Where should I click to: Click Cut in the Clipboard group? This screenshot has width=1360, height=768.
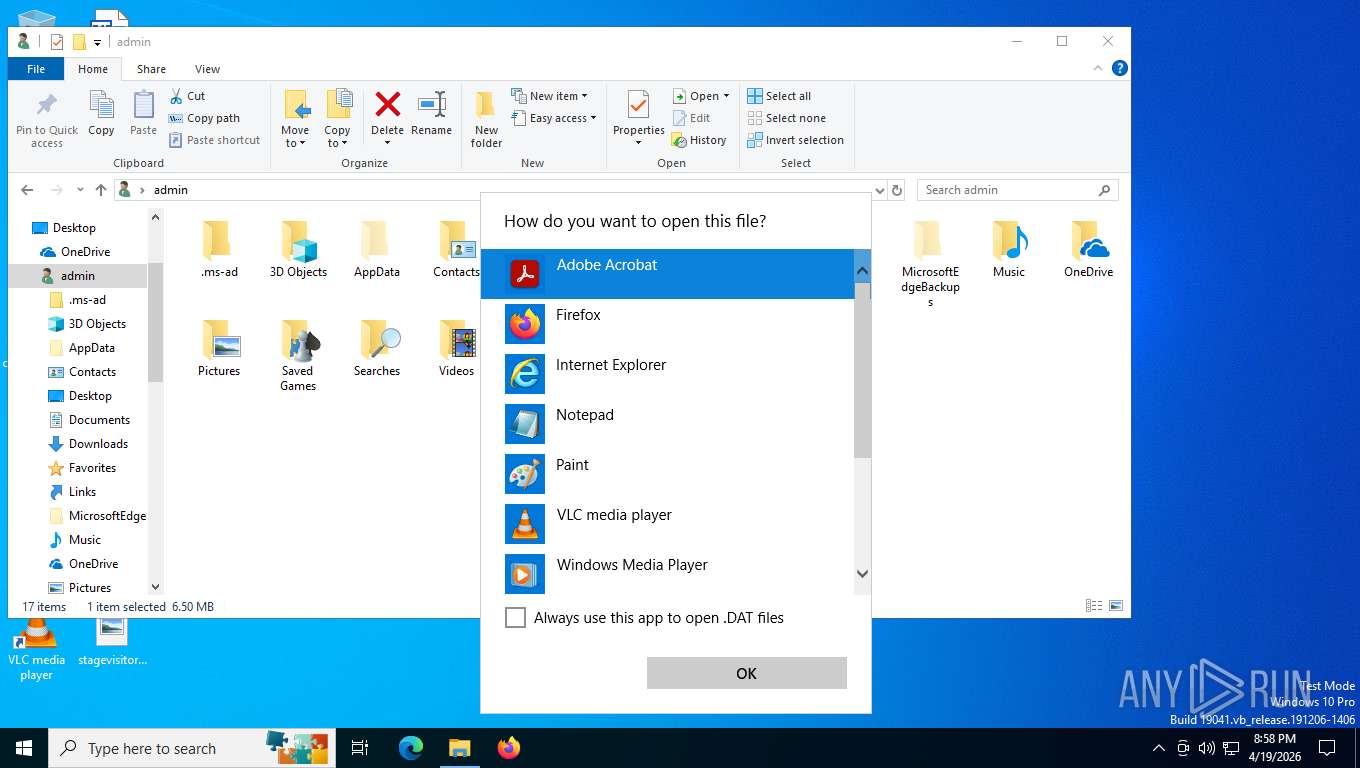tap(187, 96)
